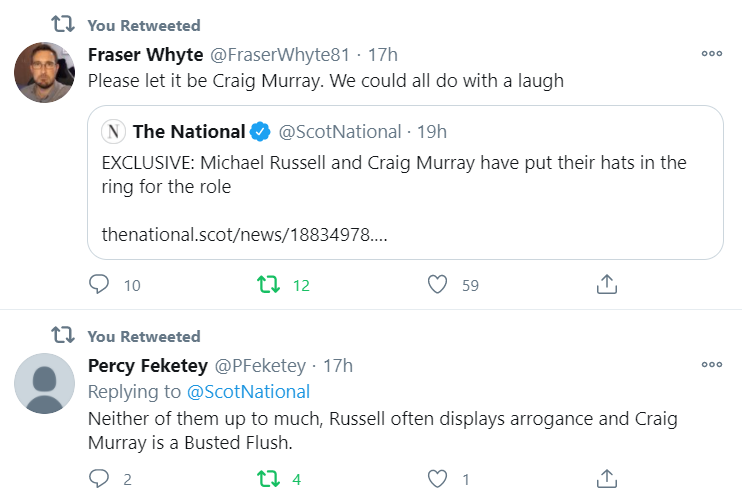Open Fraser Whyte's profile name link
Screen dimensions: 743x500
[x=146, y=54]
